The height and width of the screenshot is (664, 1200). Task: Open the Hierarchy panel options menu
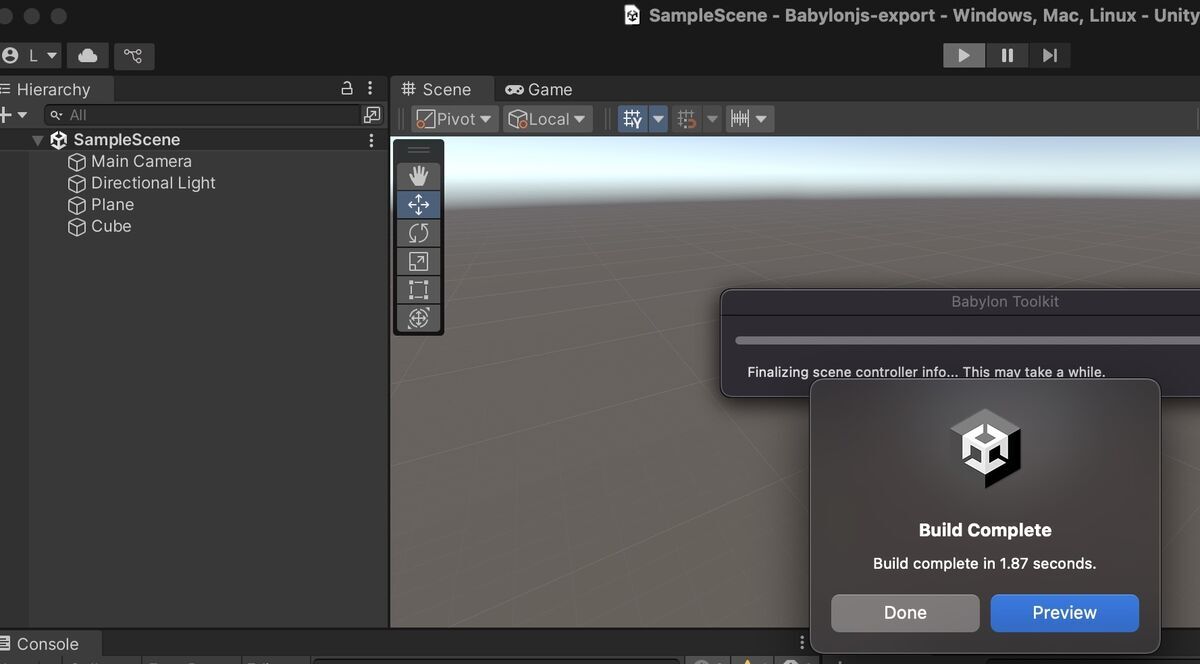(x=370, y=88)
